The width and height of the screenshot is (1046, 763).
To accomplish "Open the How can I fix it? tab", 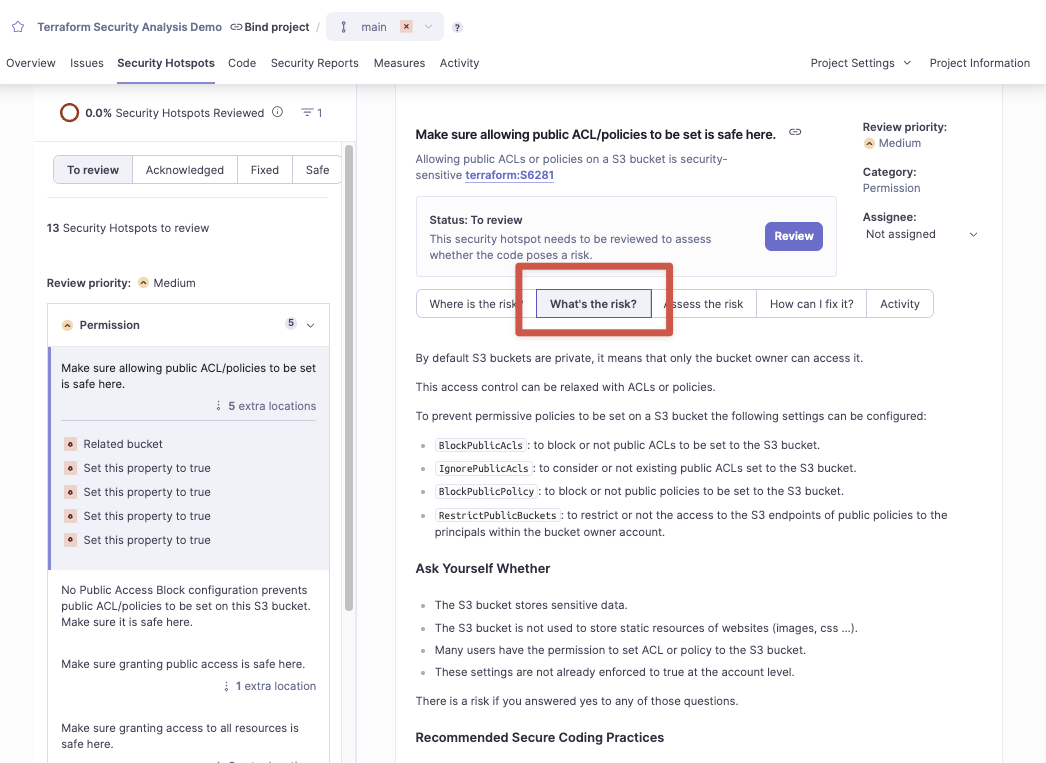I will (811, 304).
